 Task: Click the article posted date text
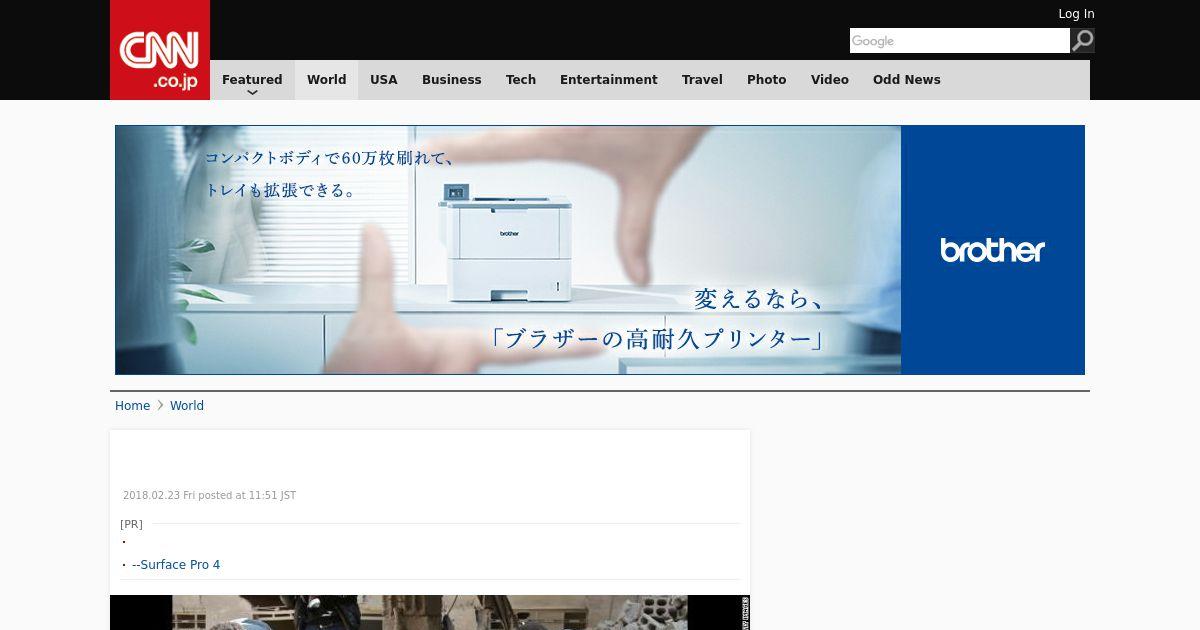(209, 495)
